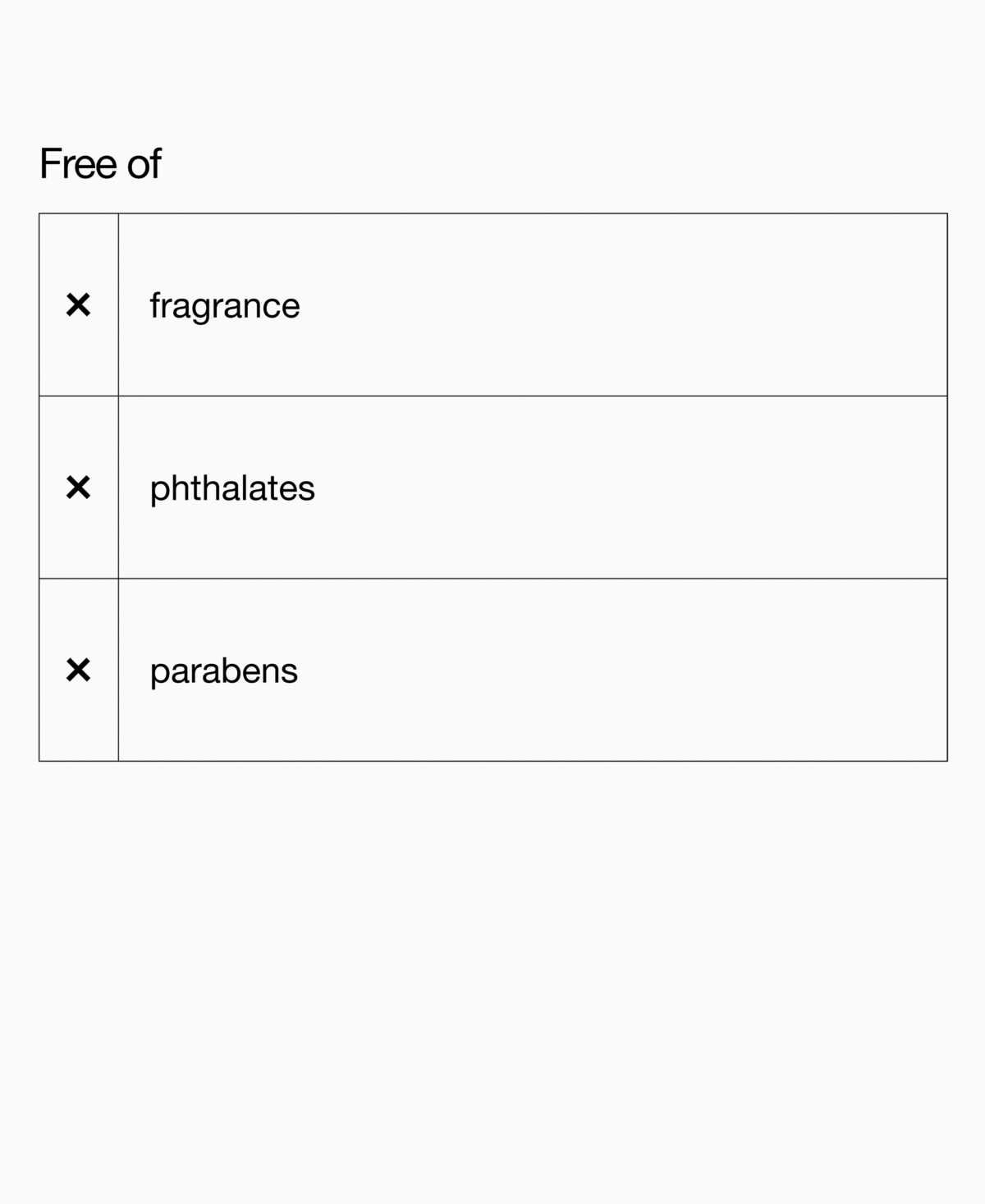Click the X icon beside fragrance

(x=78, y=305)
